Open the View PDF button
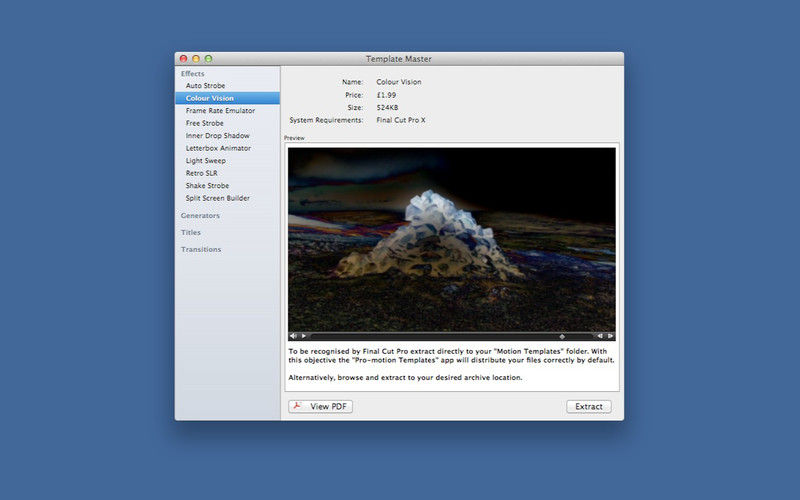 (321, 406)
